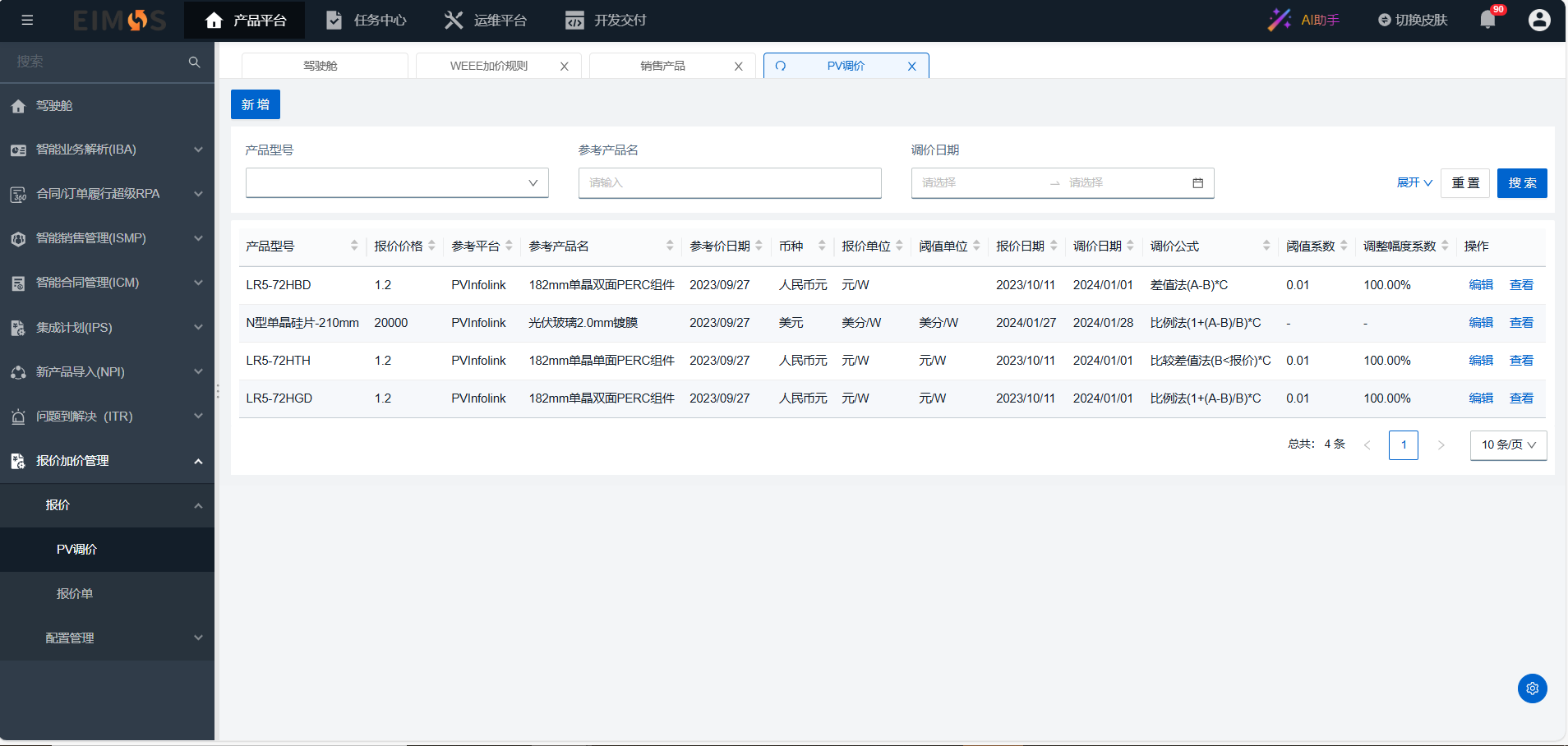
Task: View the LR5-72HBD row
Action: tap(1521, 285)
